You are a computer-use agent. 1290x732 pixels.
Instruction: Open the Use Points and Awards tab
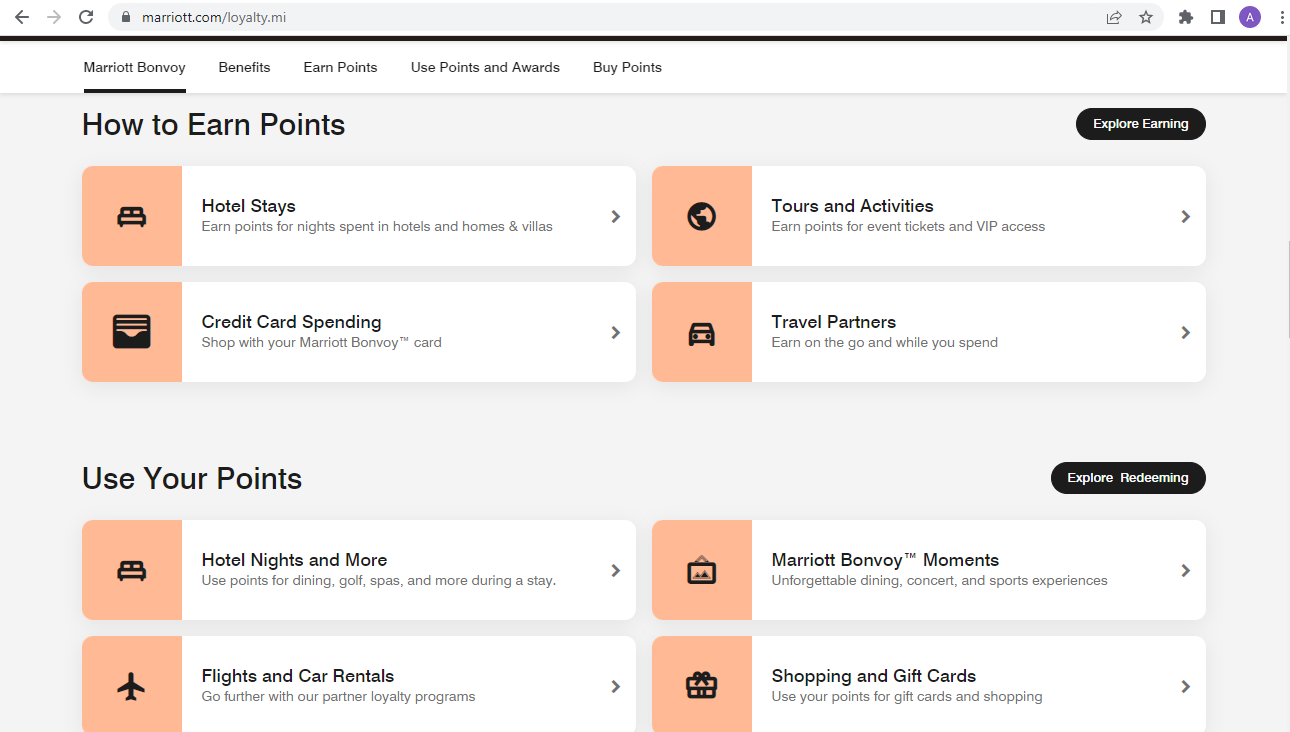(x=485, y=67)
